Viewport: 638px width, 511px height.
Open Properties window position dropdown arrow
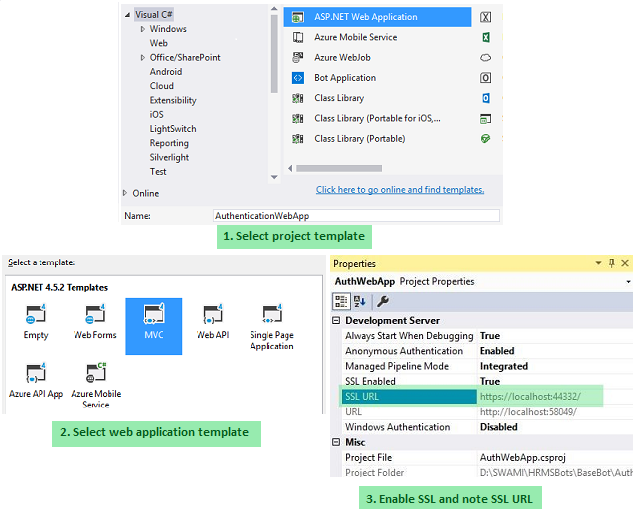pos(598,263)
